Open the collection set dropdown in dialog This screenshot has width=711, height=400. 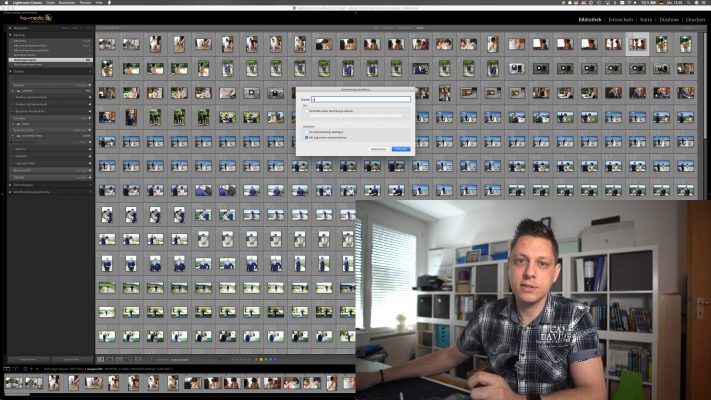(x=355, y=116)
